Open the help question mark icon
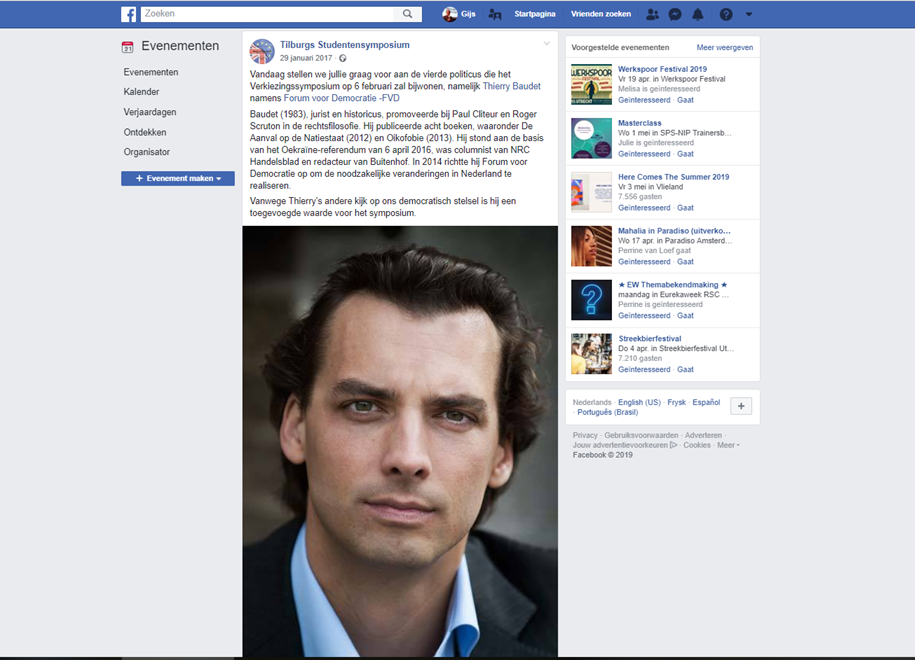 click(x=726, y=14)
